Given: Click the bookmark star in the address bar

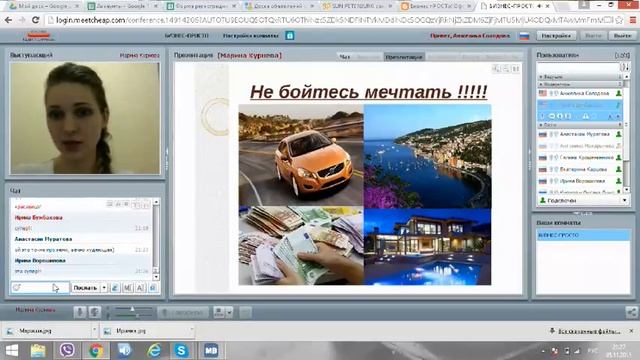Looking at the screenshot, I should (x=619, y=20).
